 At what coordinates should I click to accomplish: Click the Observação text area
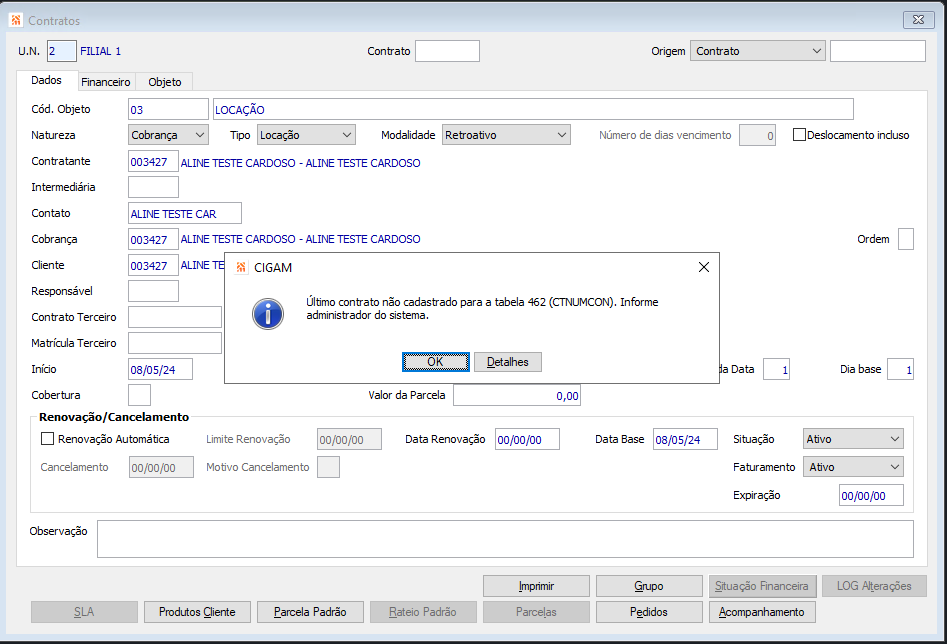point(506,539)
